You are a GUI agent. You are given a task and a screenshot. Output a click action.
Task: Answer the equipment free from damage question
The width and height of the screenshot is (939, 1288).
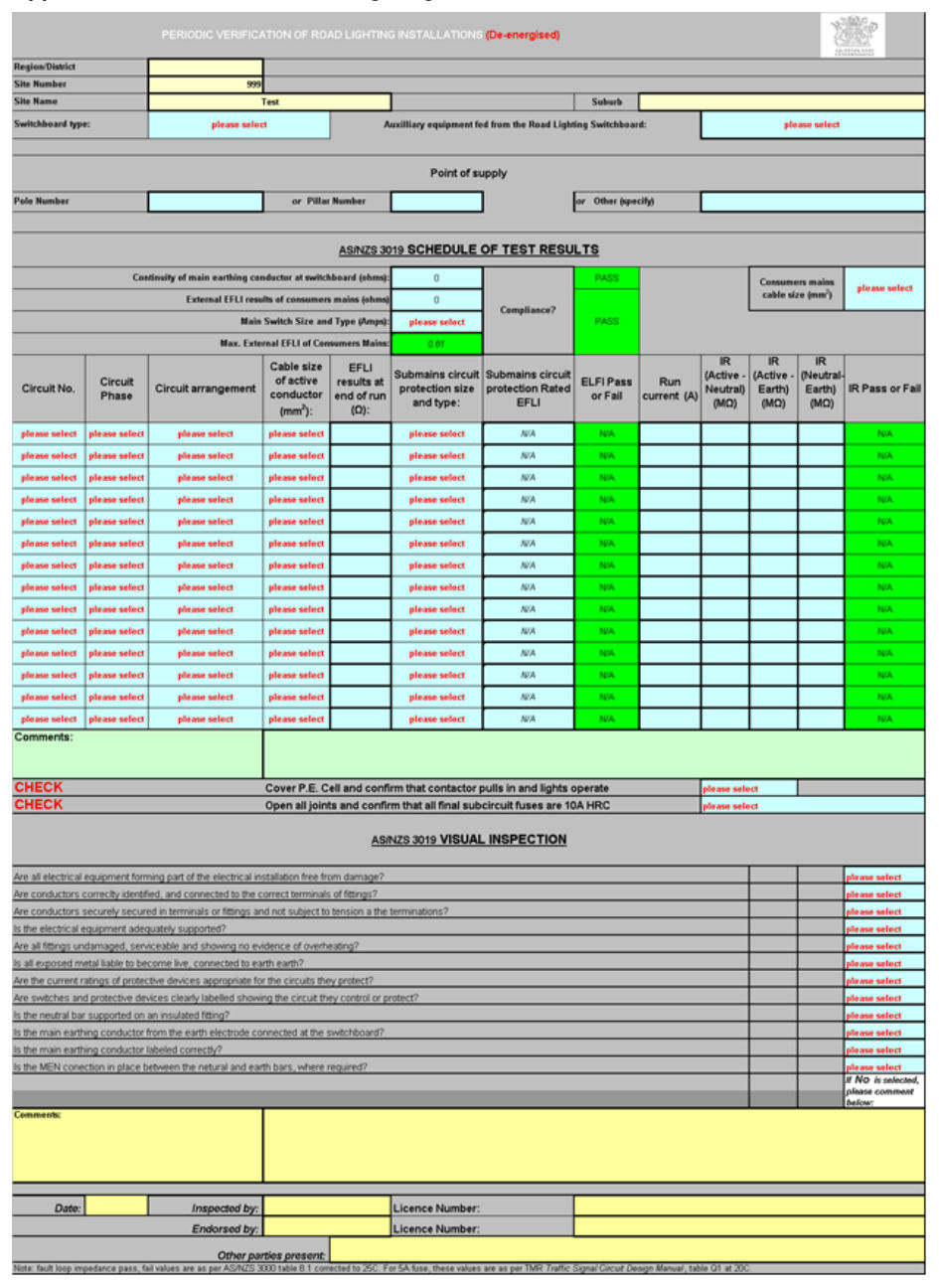point(884,878)
